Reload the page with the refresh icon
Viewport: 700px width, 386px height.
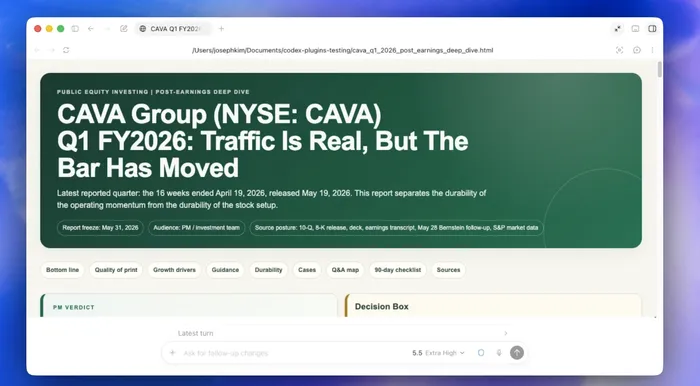coord(66,50)
